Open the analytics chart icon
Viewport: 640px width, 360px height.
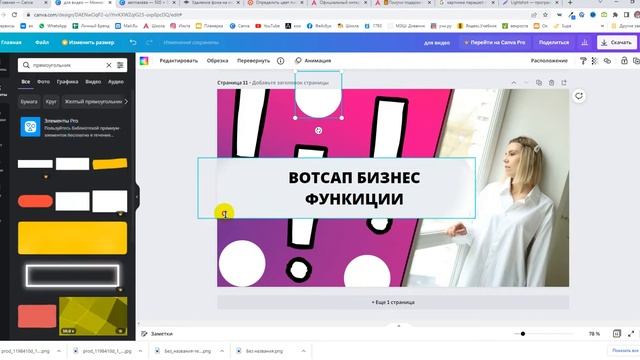584,42
